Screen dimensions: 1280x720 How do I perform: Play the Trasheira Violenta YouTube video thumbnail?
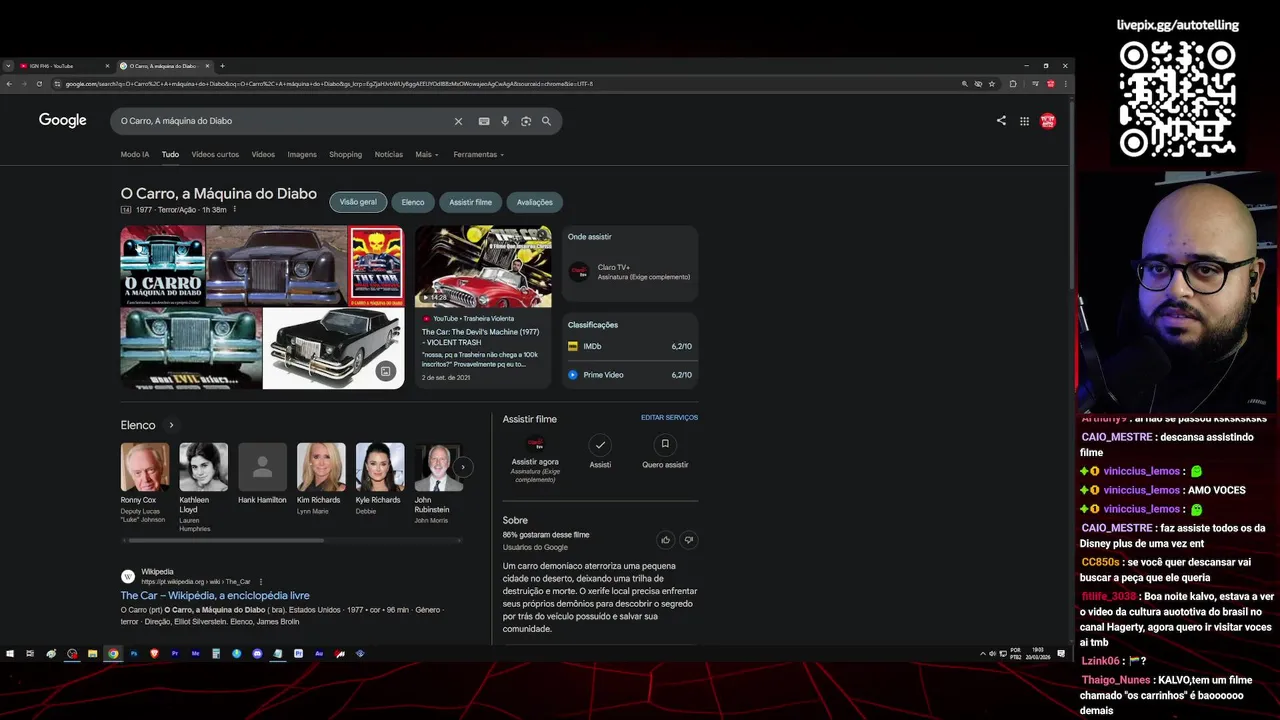click(x=483, y=266)
